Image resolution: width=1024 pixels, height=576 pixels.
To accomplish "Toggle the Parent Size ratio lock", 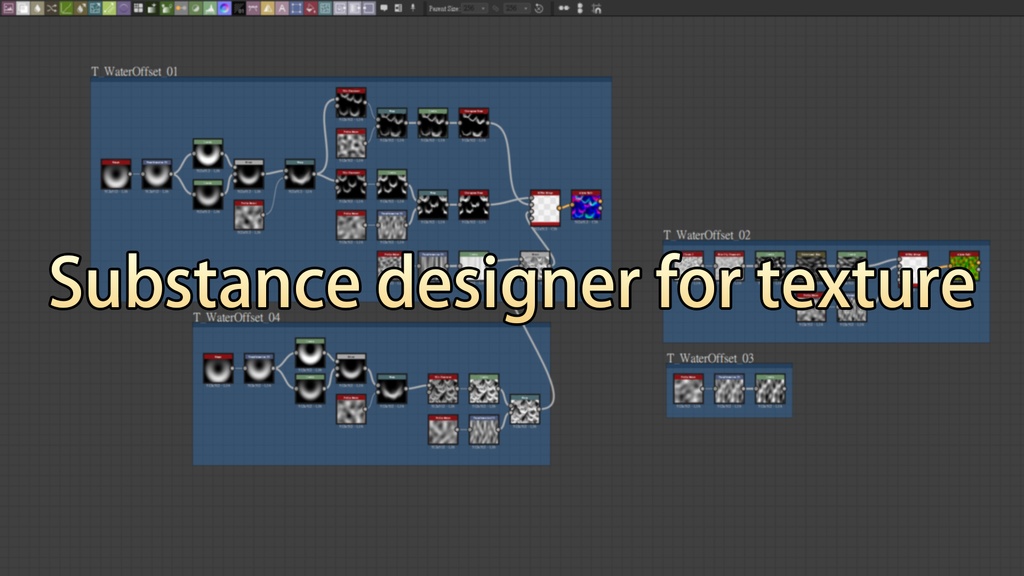I will click(x=496, y=8).
